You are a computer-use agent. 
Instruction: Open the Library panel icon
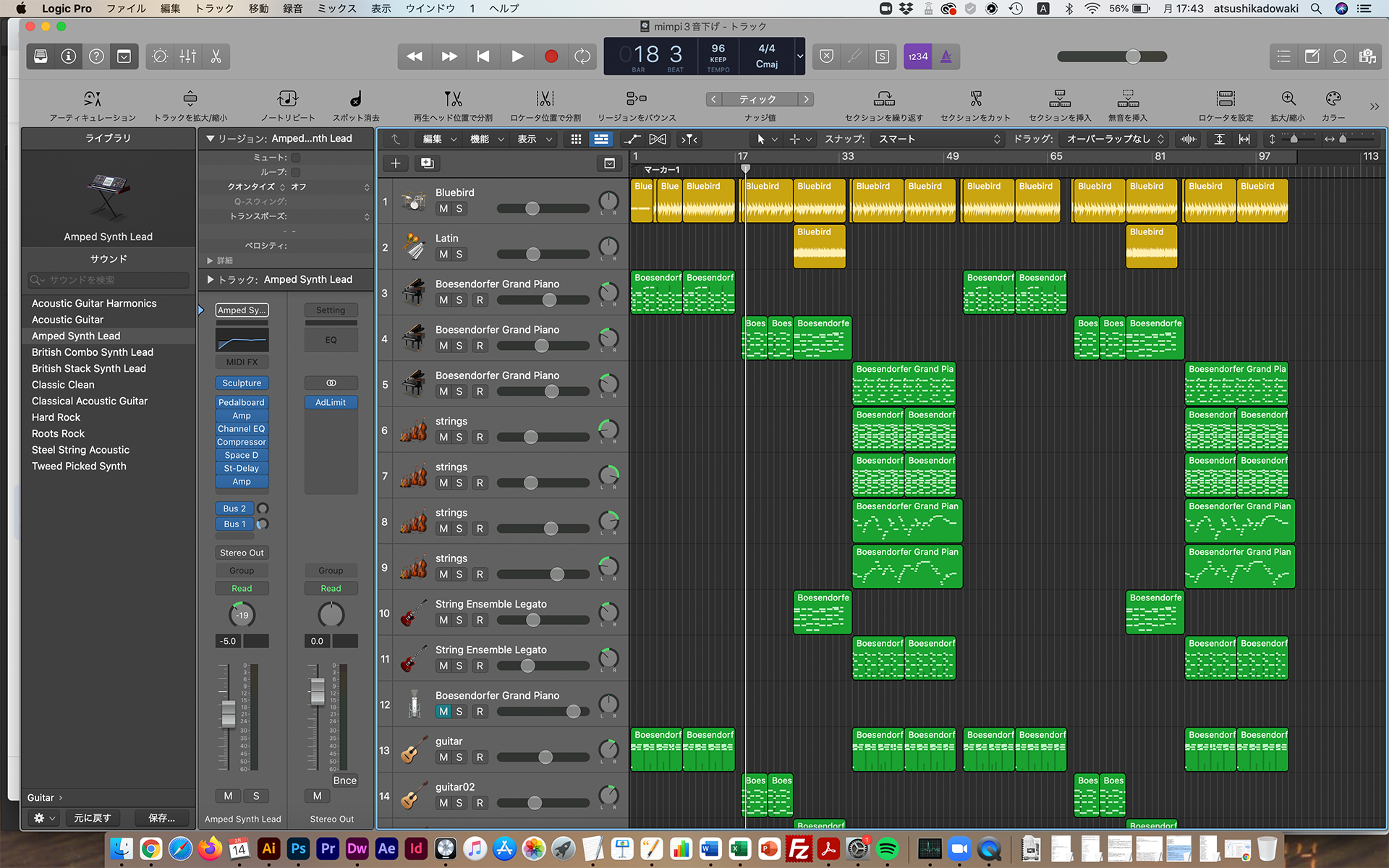(x=41, y=56)
